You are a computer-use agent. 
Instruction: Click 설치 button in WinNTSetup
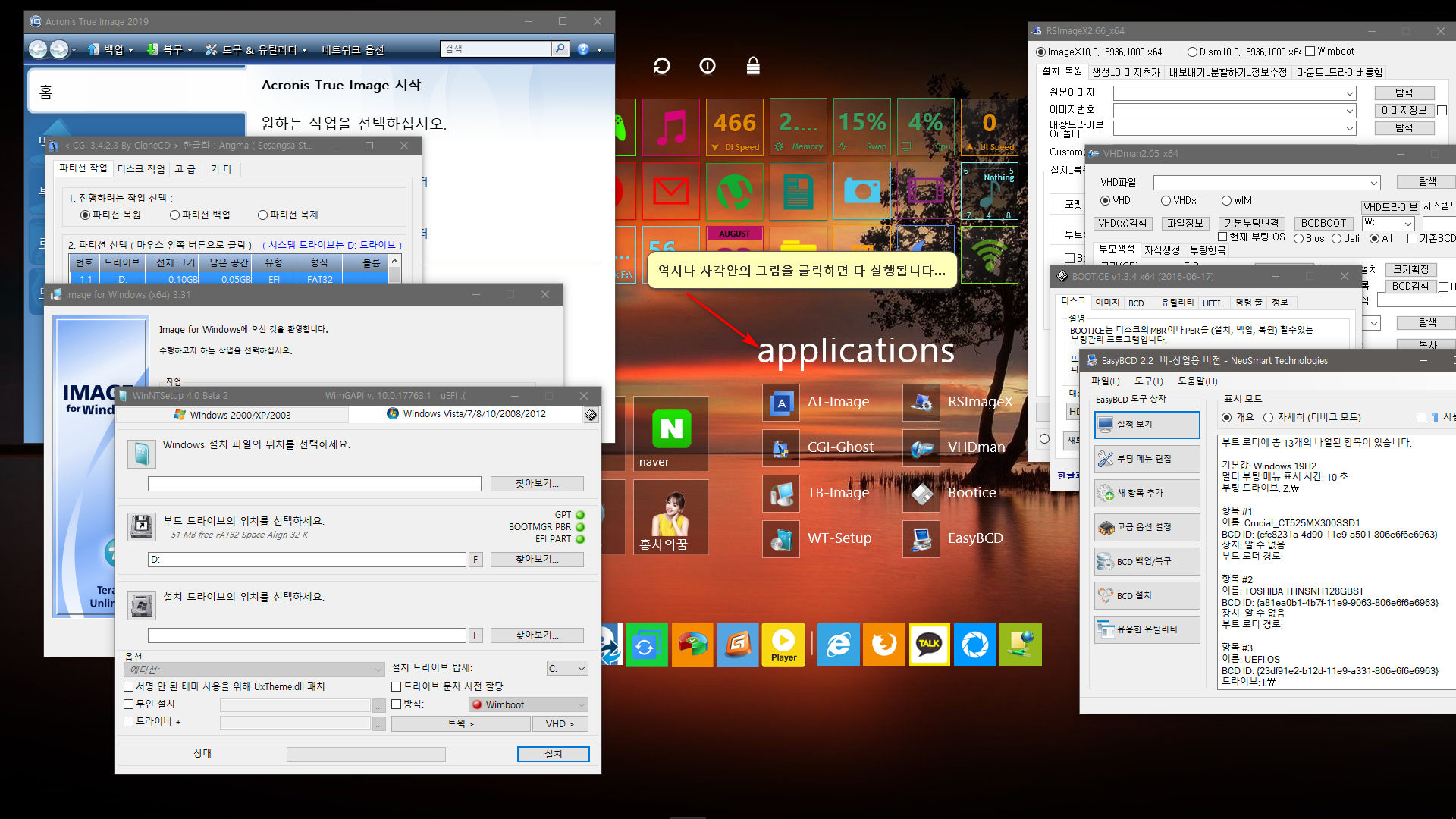pos(554,755)
